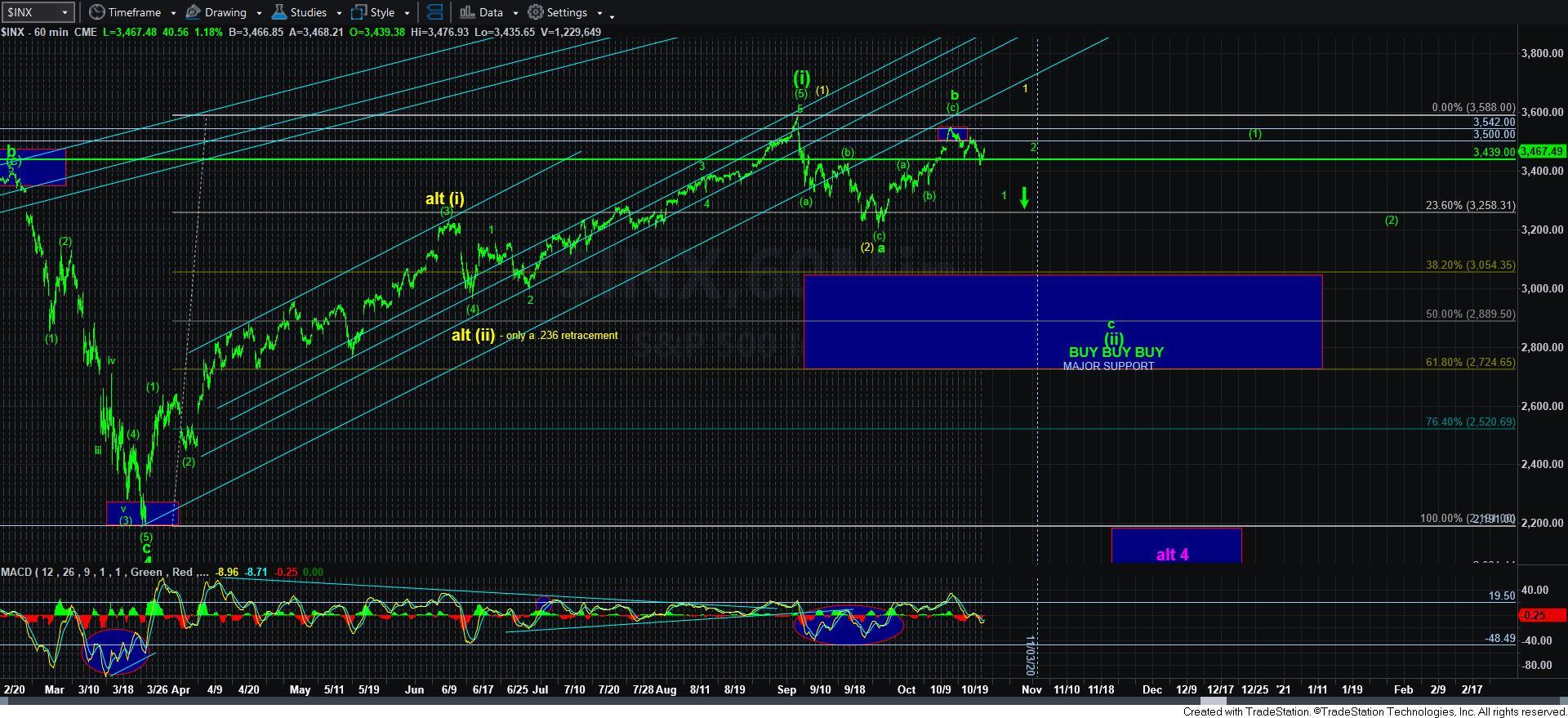1568x718 pixels.
Task: Open the Style dropdown arrow
Action: coord(407,13)
